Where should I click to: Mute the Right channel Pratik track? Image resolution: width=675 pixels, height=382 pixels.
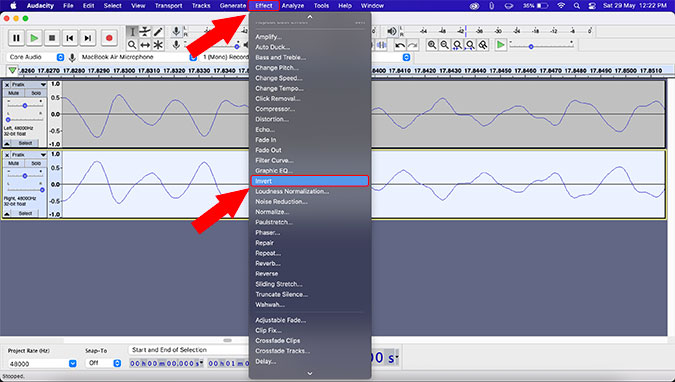tap(14, 163)
